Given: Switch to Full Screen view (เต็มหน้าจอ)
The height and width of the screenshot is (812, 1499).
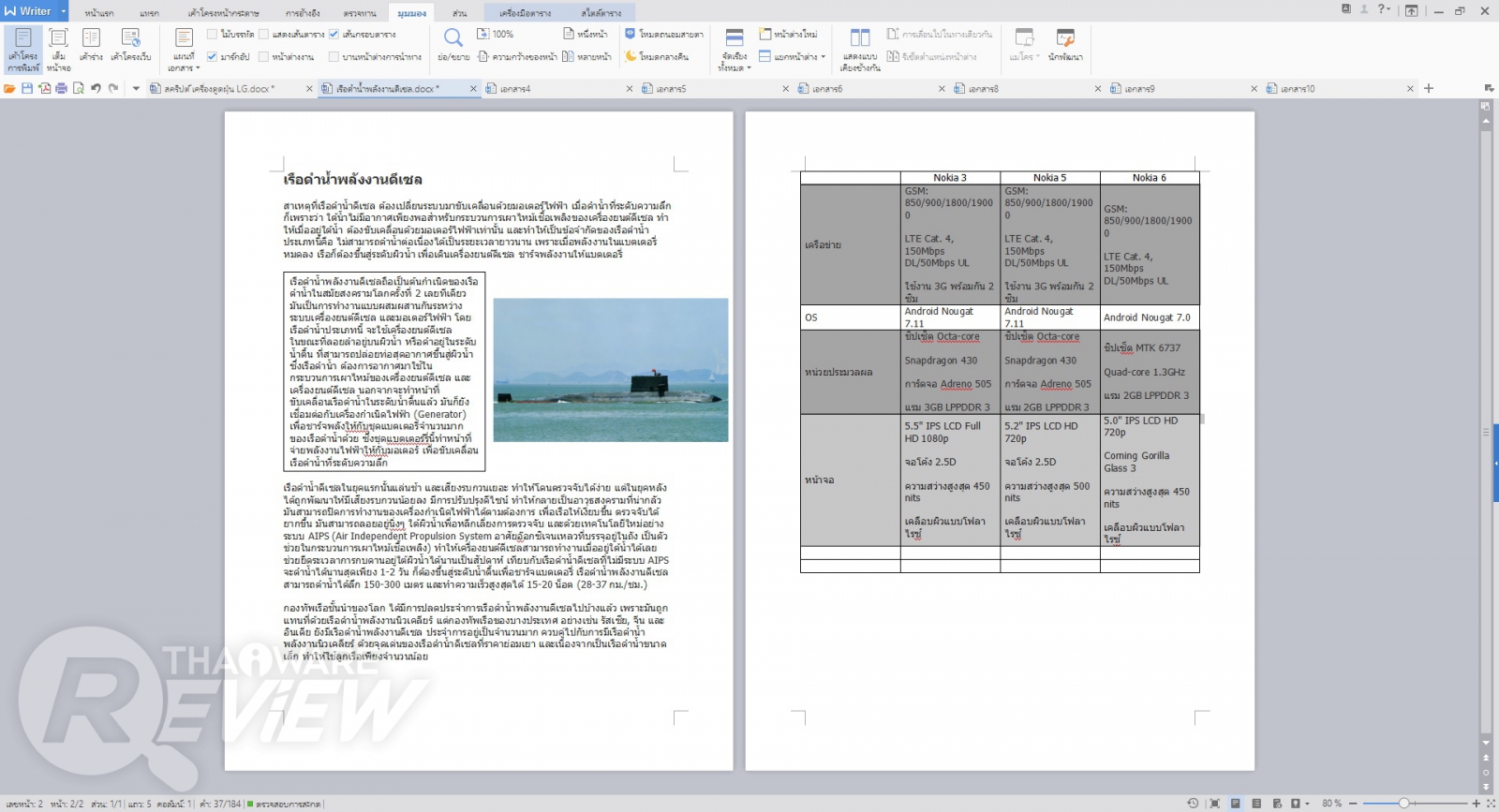Looking at the screenshot, I should (58, 50).
